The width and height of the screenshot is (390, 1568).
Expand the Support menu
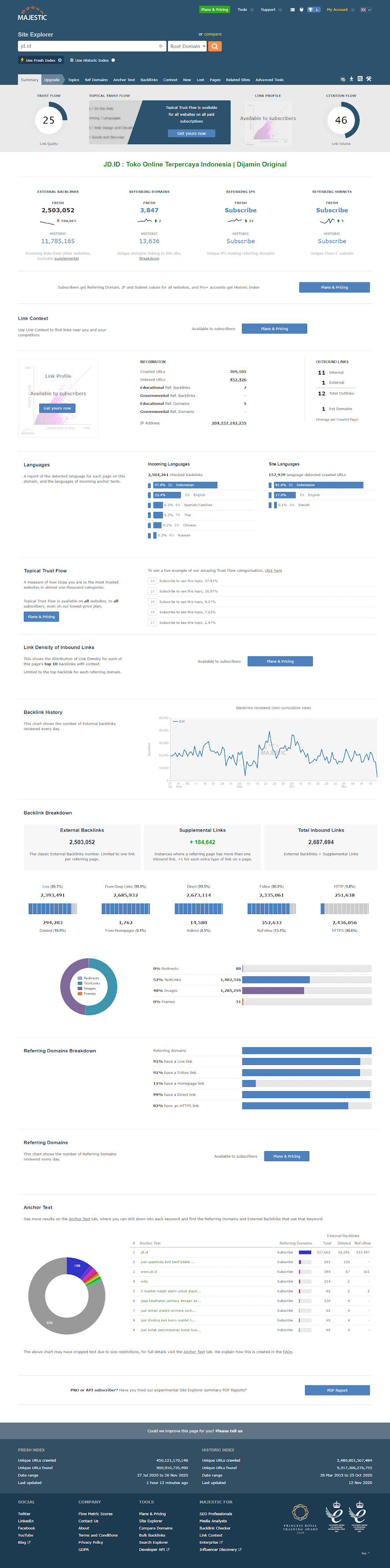coord(271,10)
